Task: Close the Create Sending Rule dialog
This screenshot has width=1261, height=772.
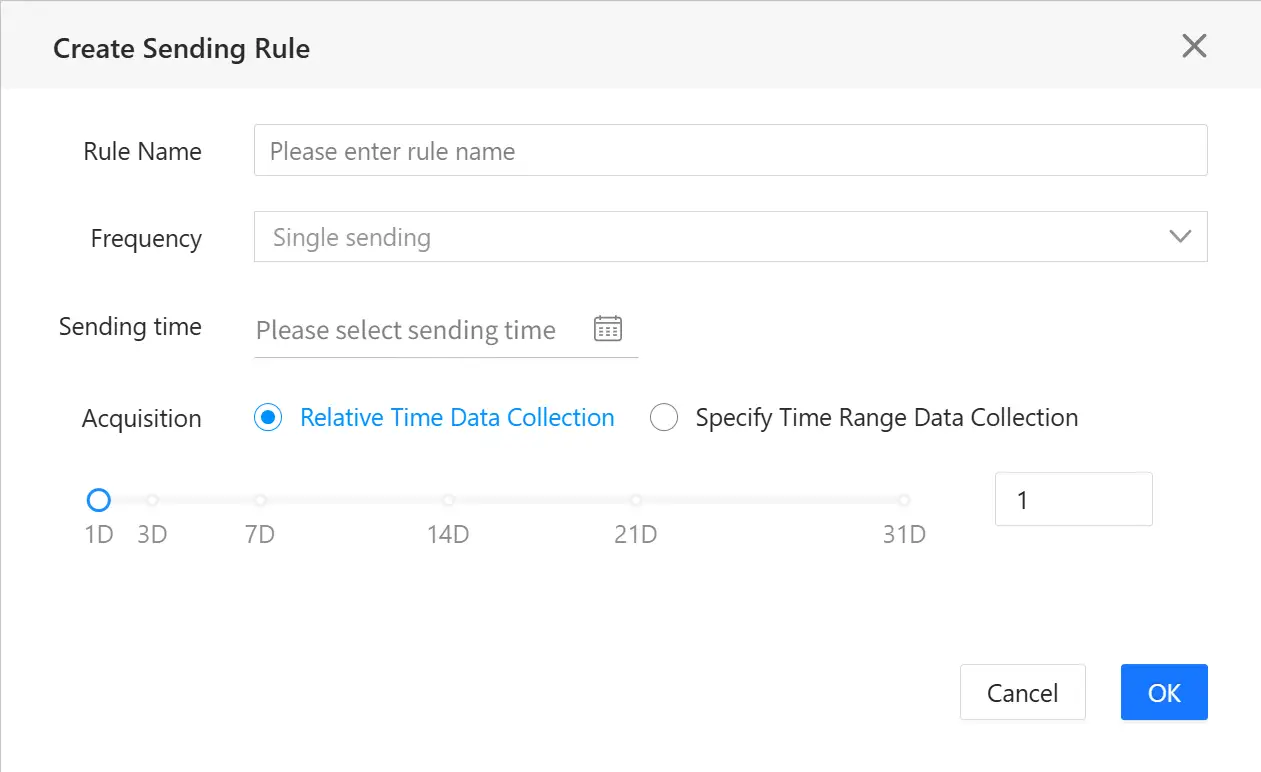Action: 1194,46
